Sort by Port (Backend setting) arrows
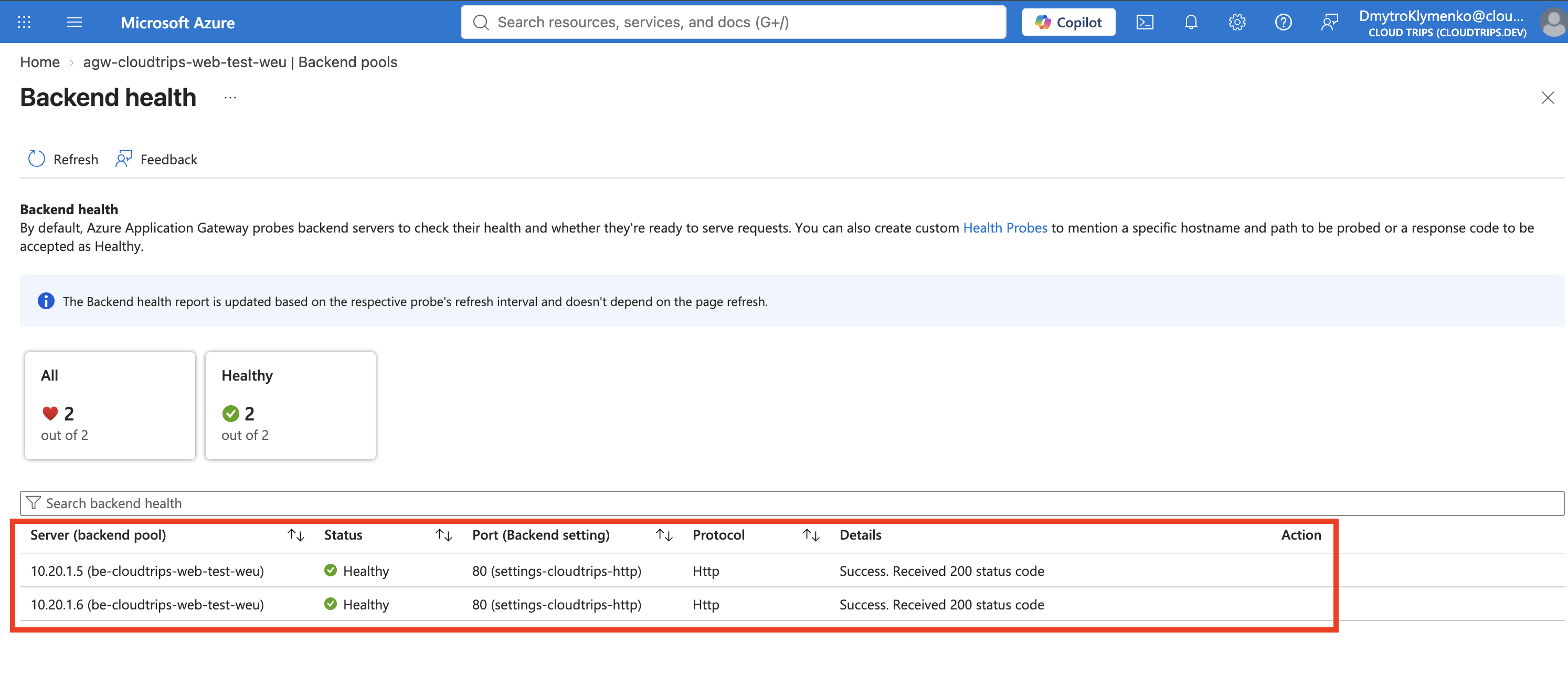The image size is (1568, 695). coord(664,535)
